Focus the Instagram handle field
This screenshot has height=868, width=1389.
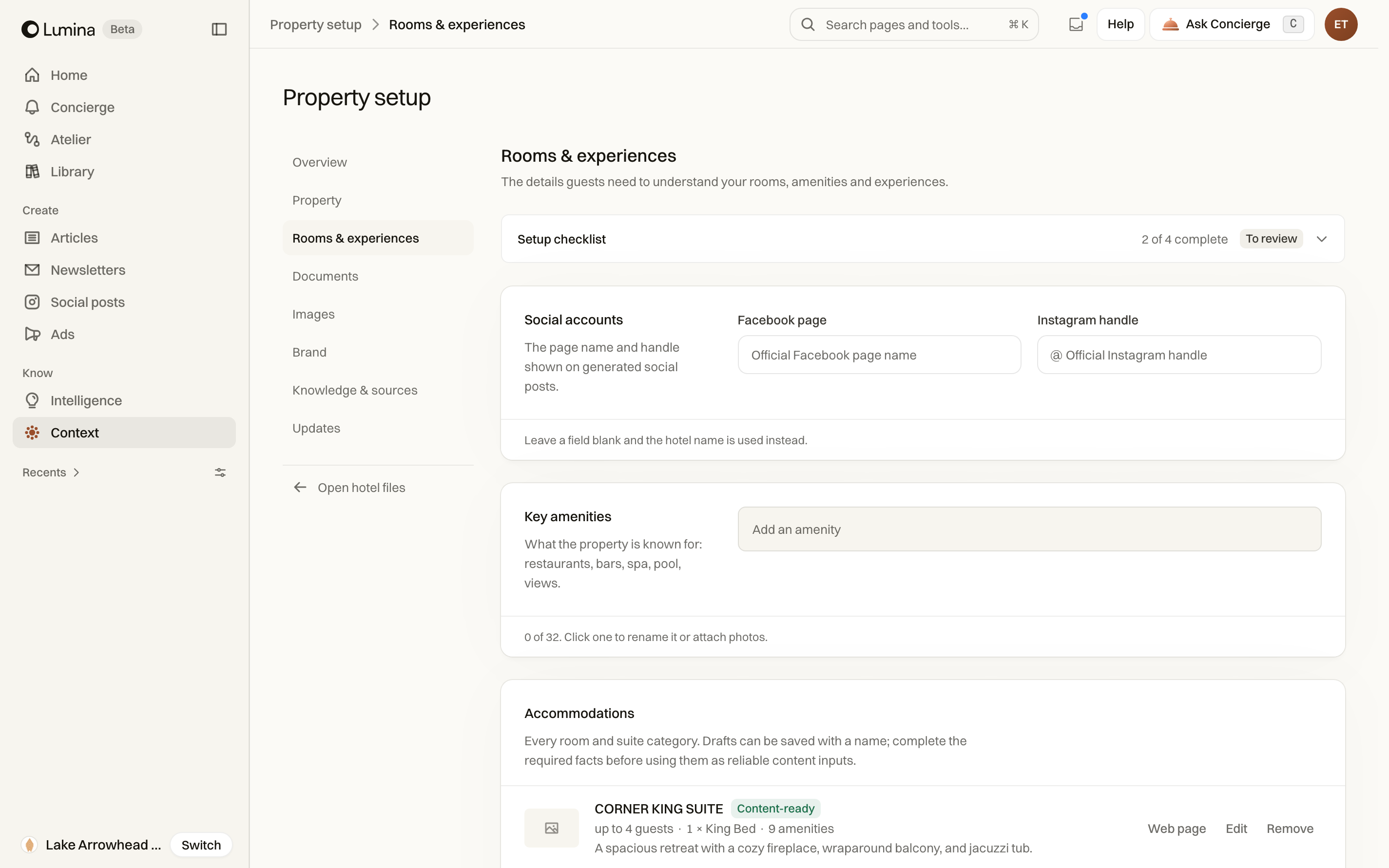1179,355
